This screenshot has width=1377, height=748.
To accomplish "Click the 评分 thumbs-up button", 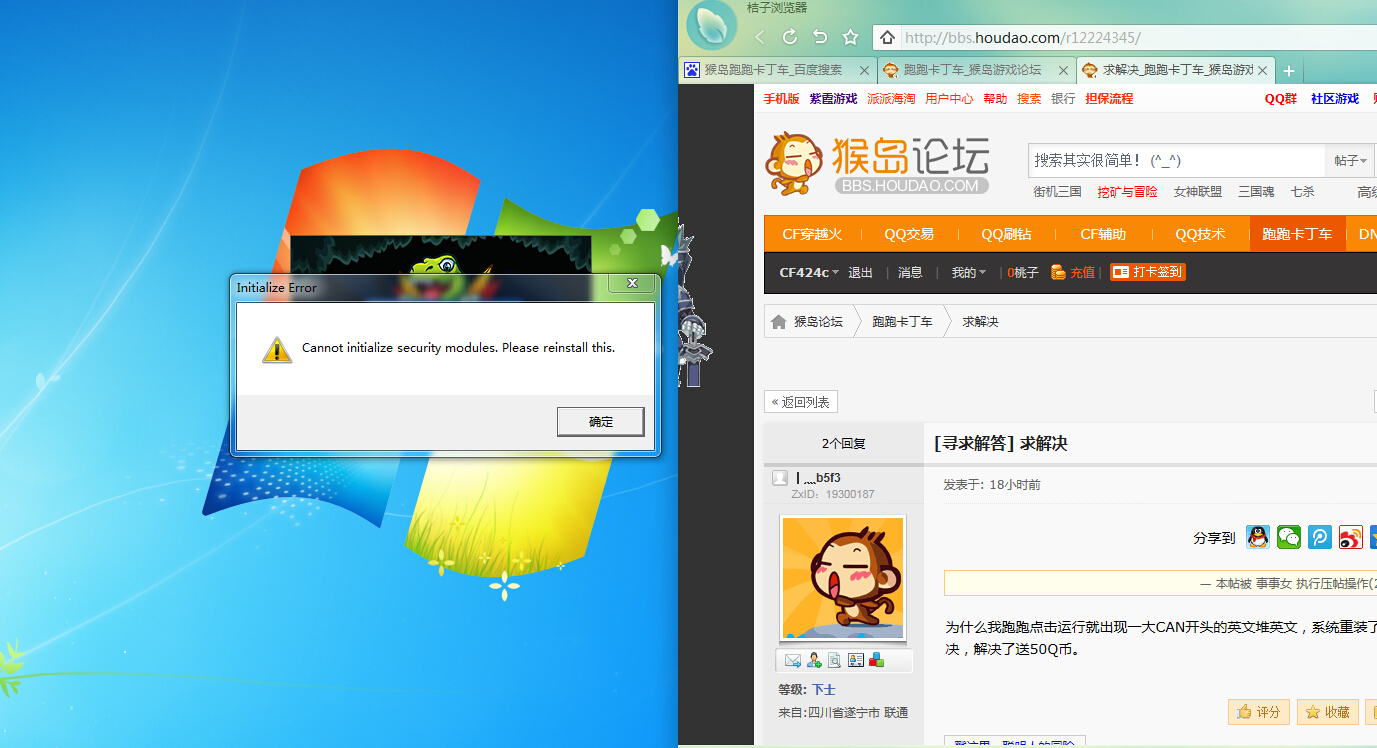I will point(1259,712).
